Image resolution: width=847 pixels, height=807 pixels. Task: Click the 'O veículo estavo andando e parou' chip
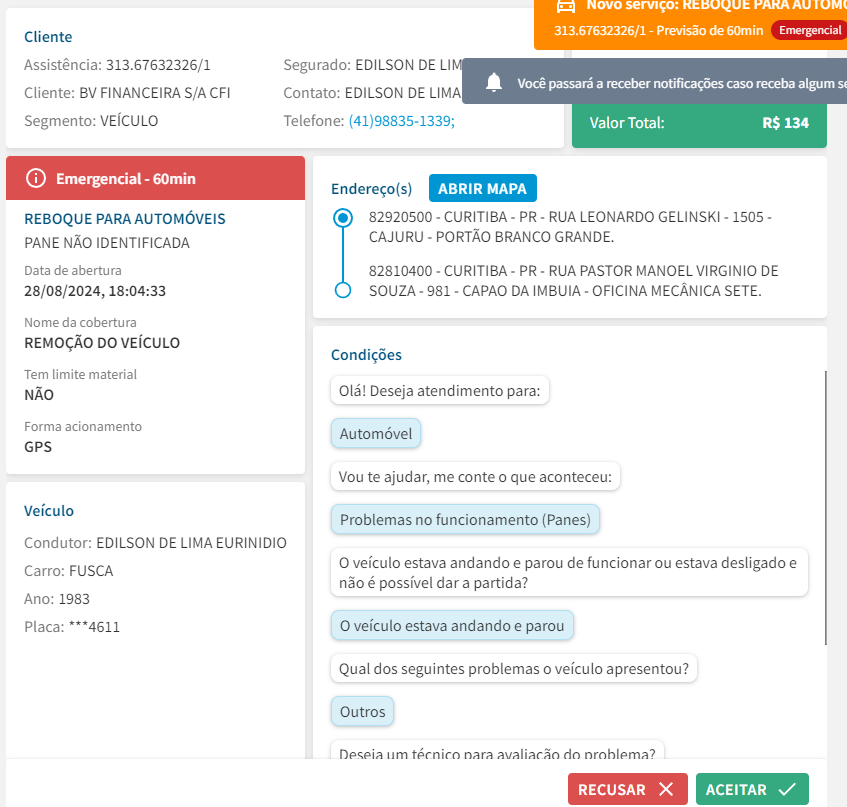pos(452,626)
